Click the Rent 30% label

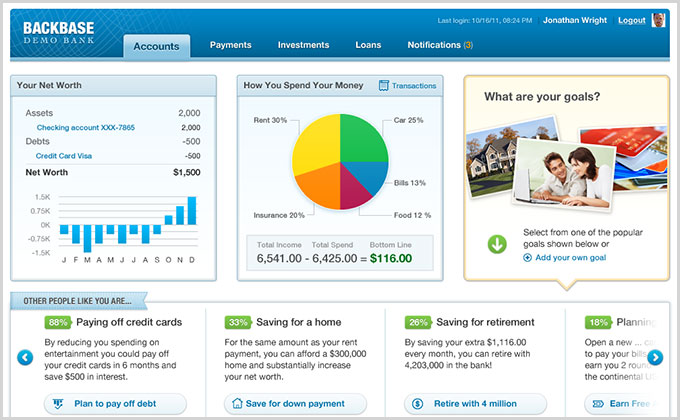(270, 120)
